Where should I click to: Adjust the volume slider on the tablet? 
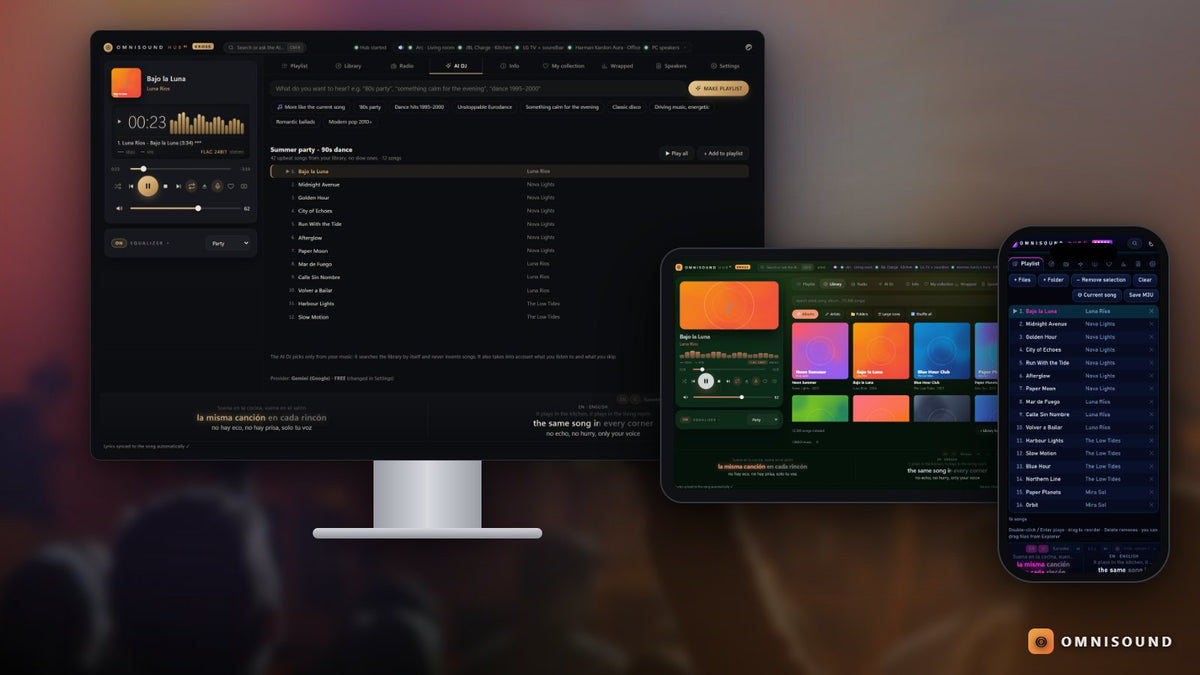(732, 397)
